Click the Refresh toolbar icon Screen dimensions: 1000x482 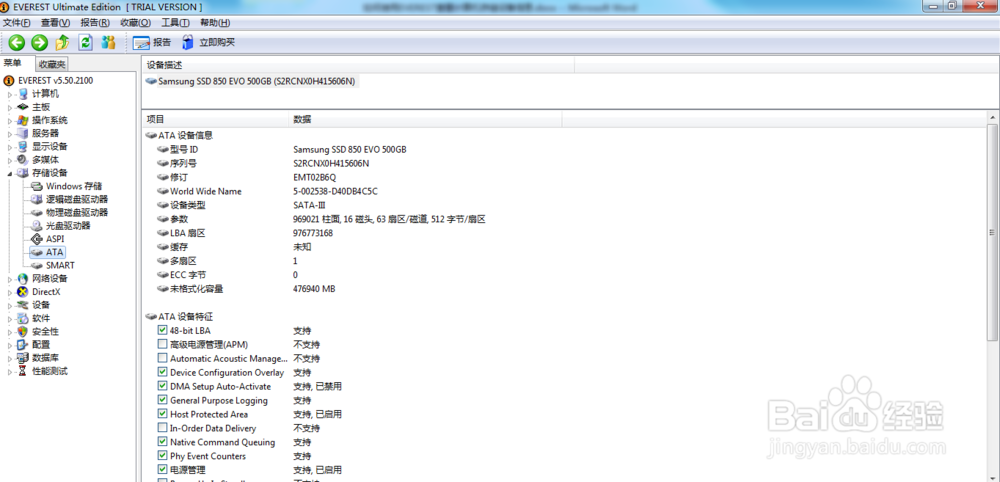(85, 43)
